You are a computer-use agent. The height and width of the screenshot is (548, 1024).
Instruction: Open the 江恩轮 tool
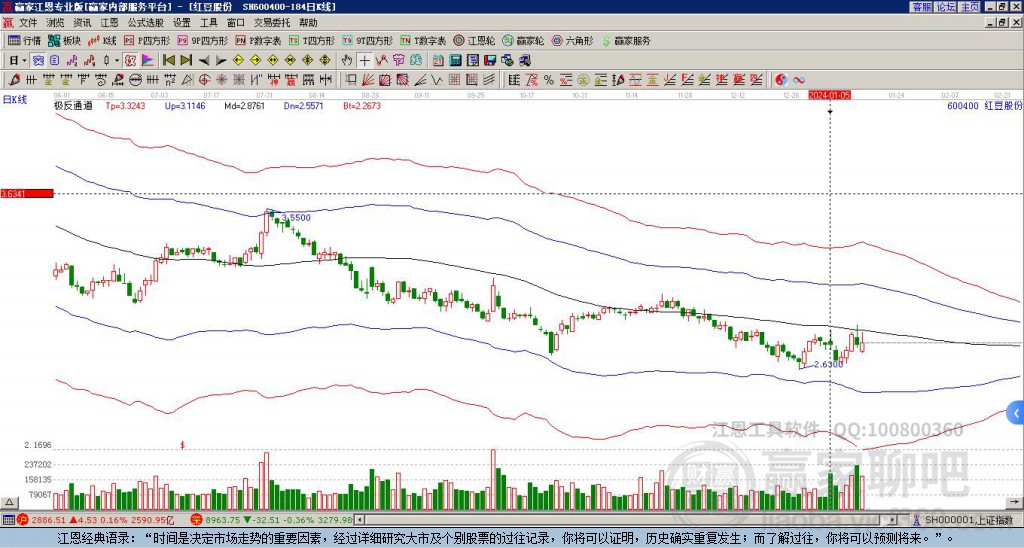point(474,40)
